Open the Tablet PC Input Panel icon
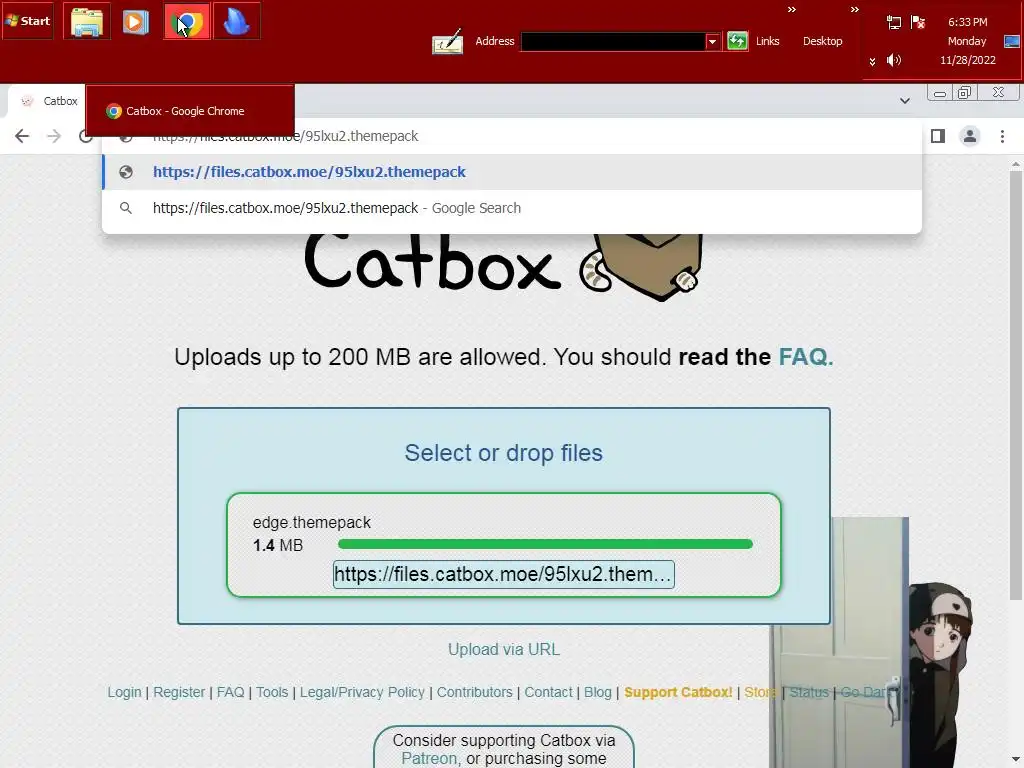Screen dimensions: 1024x768 448,42
